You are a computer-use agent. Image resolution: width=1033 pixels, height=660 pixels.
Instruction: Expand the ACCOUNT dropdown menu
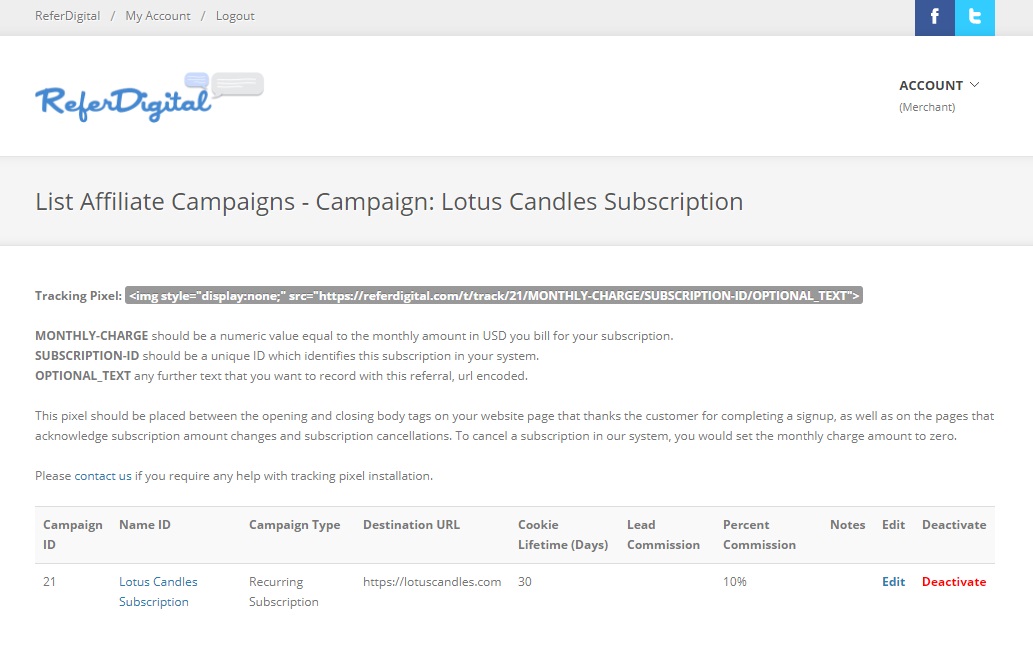939,85
